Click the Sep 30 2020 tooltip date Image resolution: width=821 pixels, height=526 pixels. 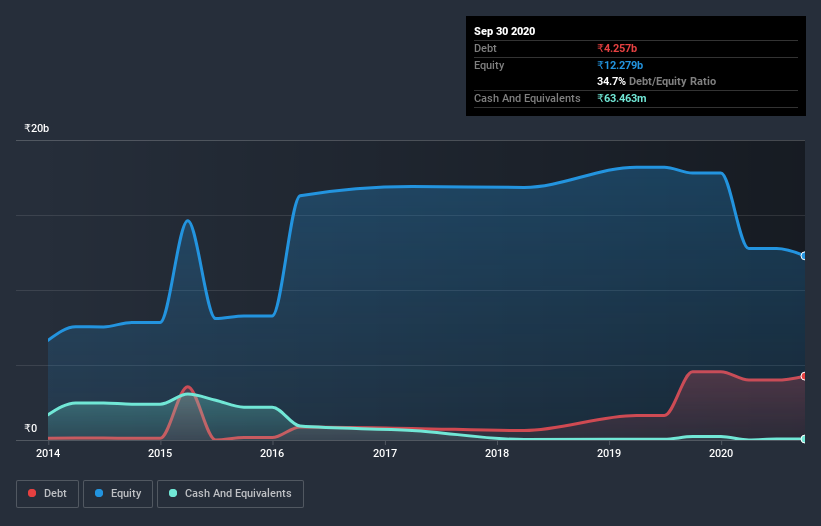tap(505, 31)
